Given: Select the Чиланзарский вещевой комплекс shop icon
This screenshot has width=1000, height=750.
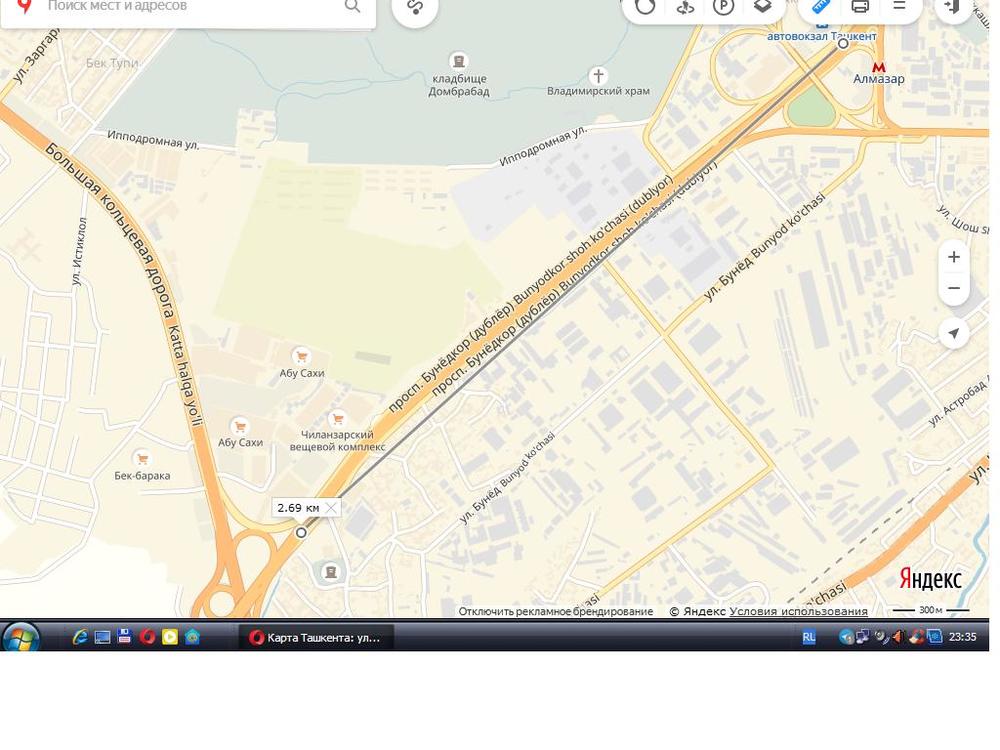Looking at the screenshot, I should click(x=338, y=418).
